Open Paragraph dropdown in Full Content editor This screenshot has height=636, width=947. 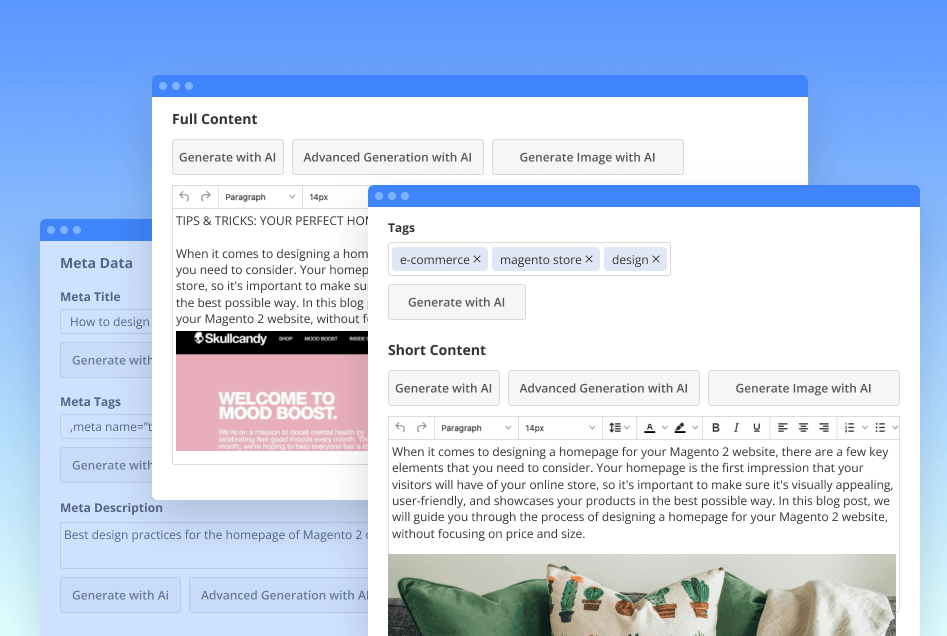pos(260,197)
